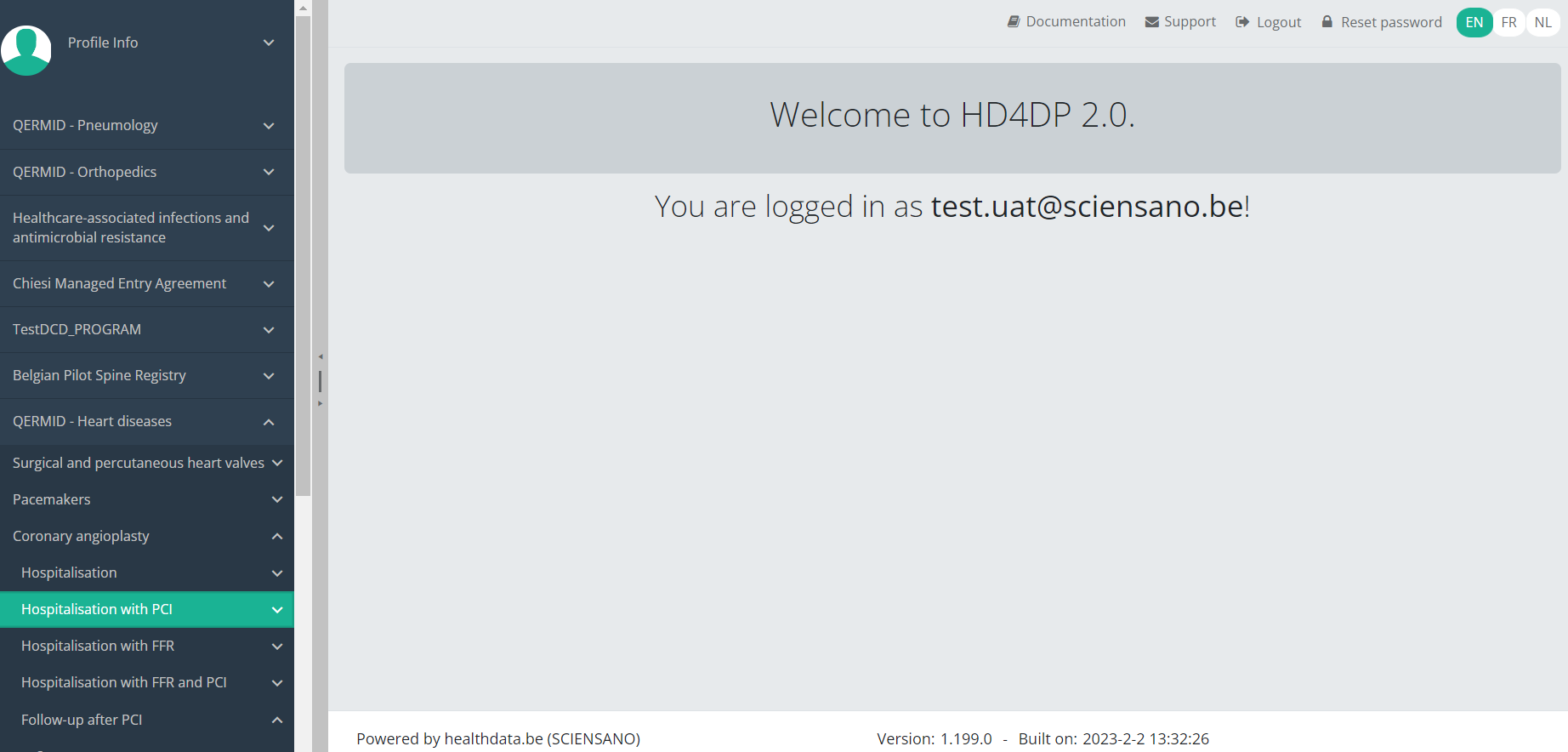Screen dimensions: 1568x752
Task: Click the sidebar scroll up arrow
Action: pos(303,8)
